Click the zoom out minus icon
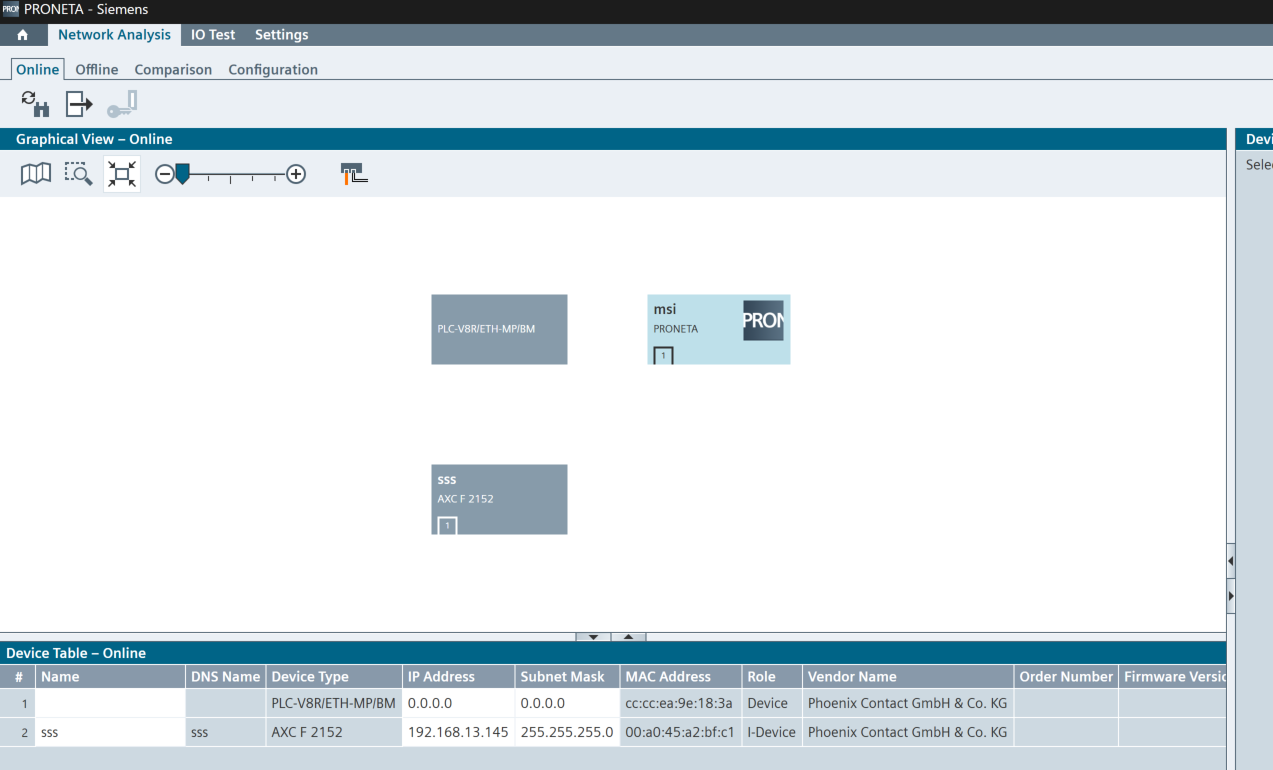Viewport: 1273px width, 770px height. (x=164, y=174)
